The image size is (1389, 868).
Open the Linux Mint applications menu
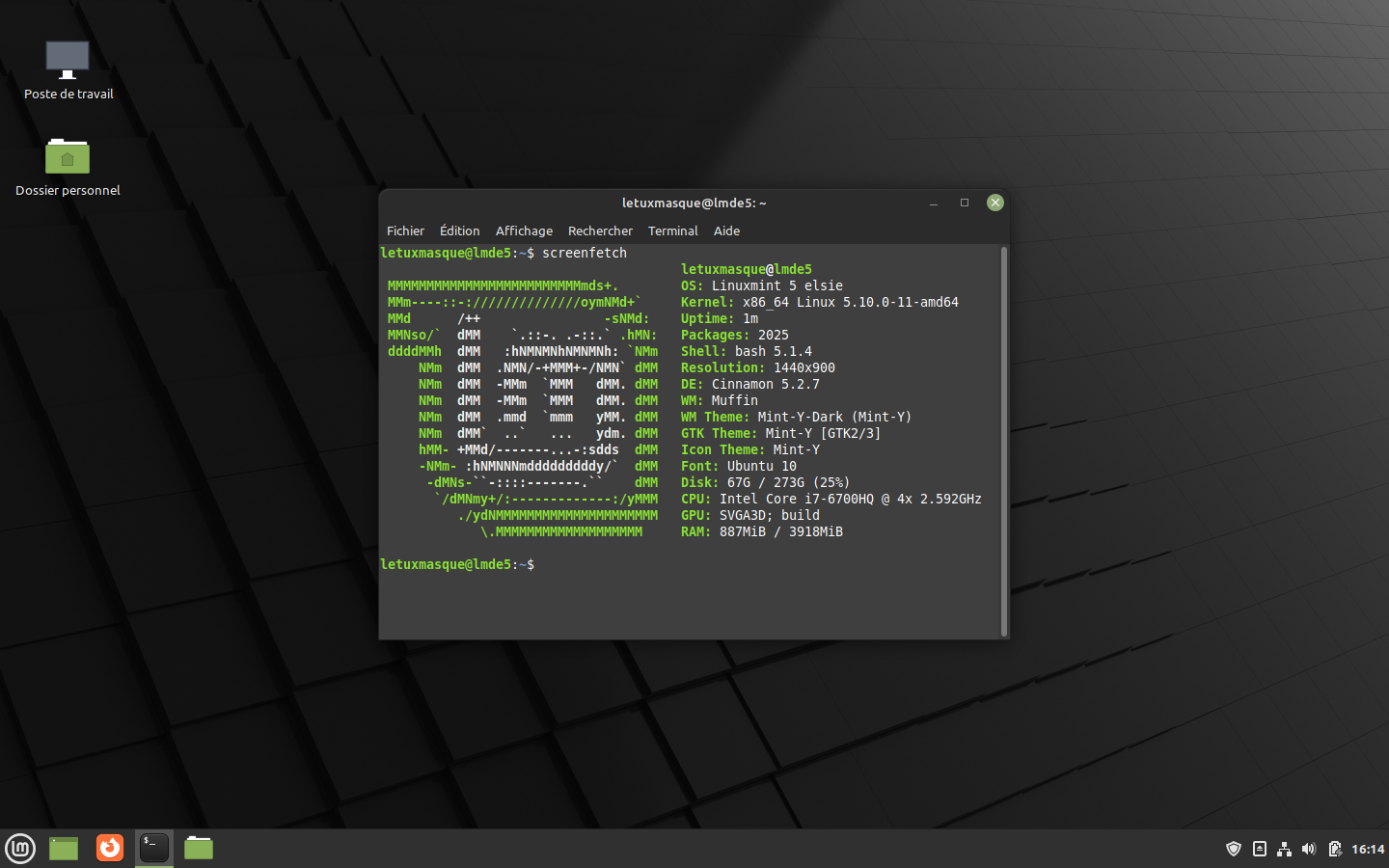[x=20, y=849]
